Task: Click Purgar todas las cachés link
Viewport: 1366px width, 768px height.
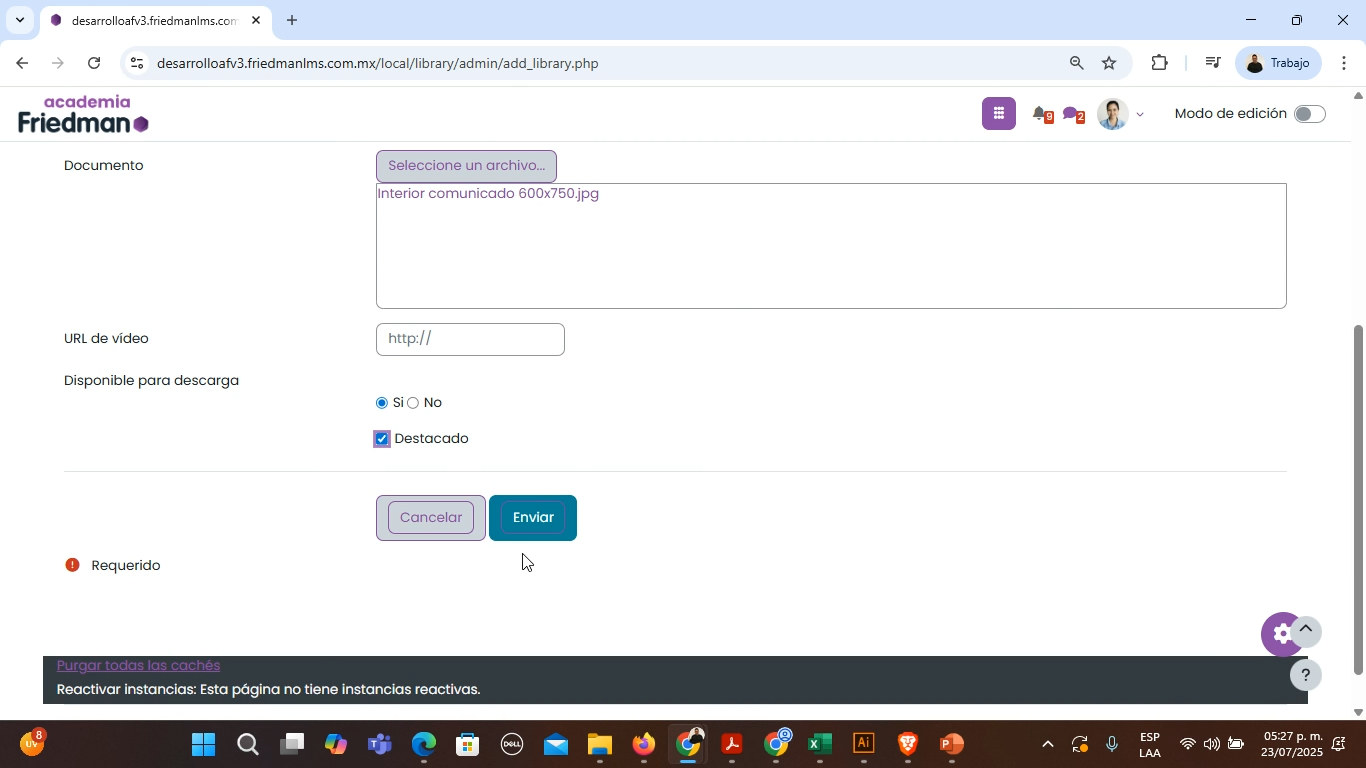Action: 138,666
